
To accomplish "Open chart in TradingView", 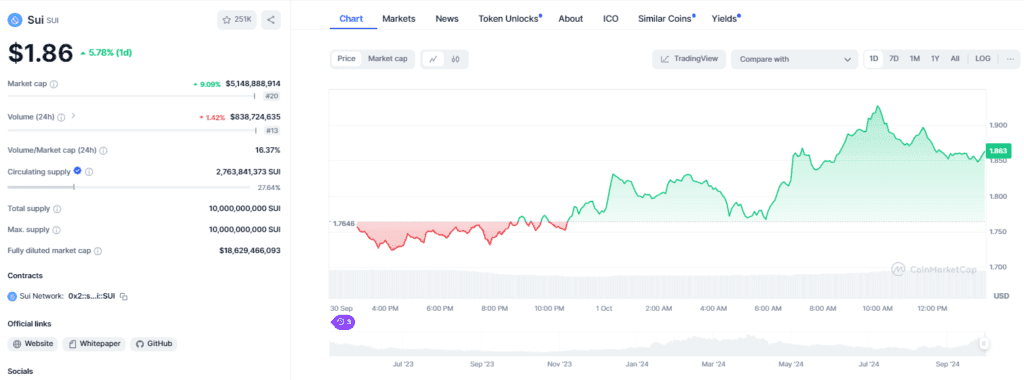I will [x=689, y=59].
